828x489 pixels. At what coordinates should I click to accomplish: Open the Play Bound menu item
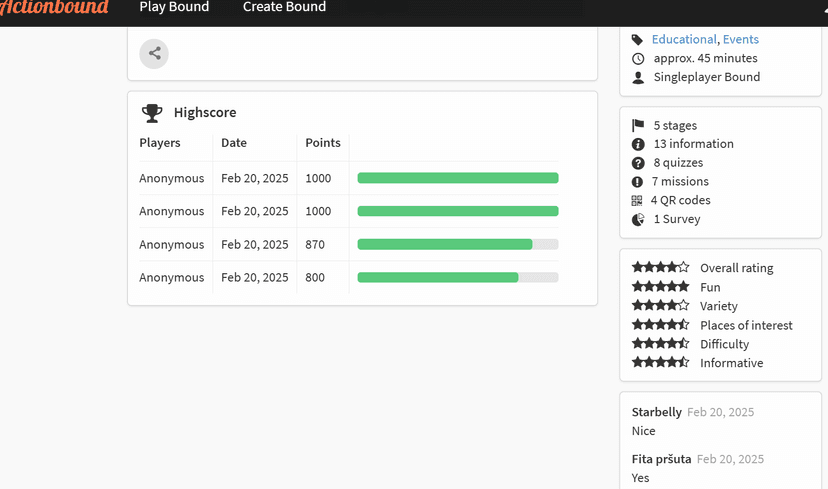pyautogui.click(x=174, y=8)
